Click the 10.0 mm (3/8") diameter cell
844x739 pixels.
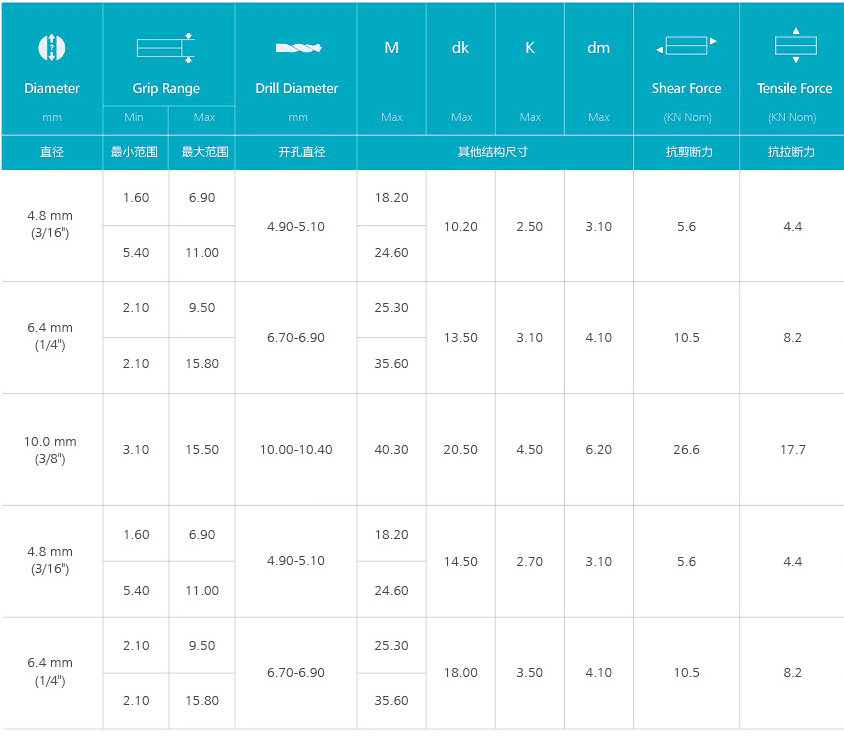pos(50,449)
